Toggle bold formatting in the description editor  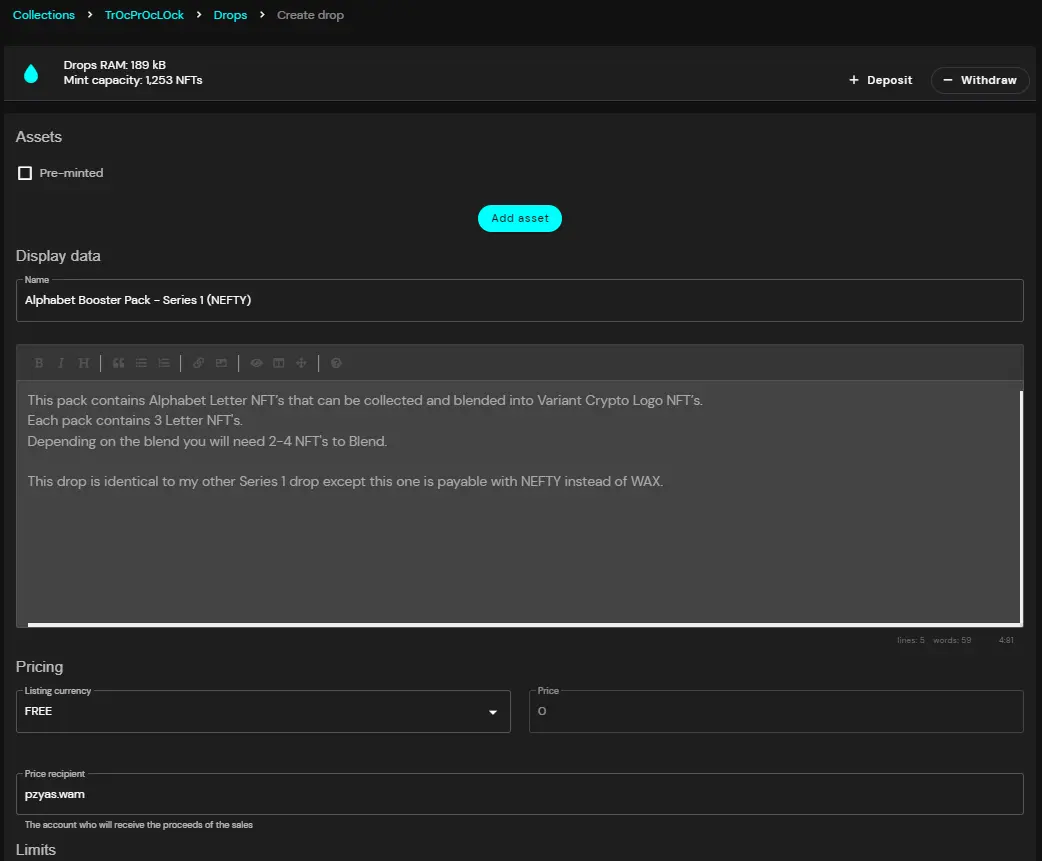(39, 363)
